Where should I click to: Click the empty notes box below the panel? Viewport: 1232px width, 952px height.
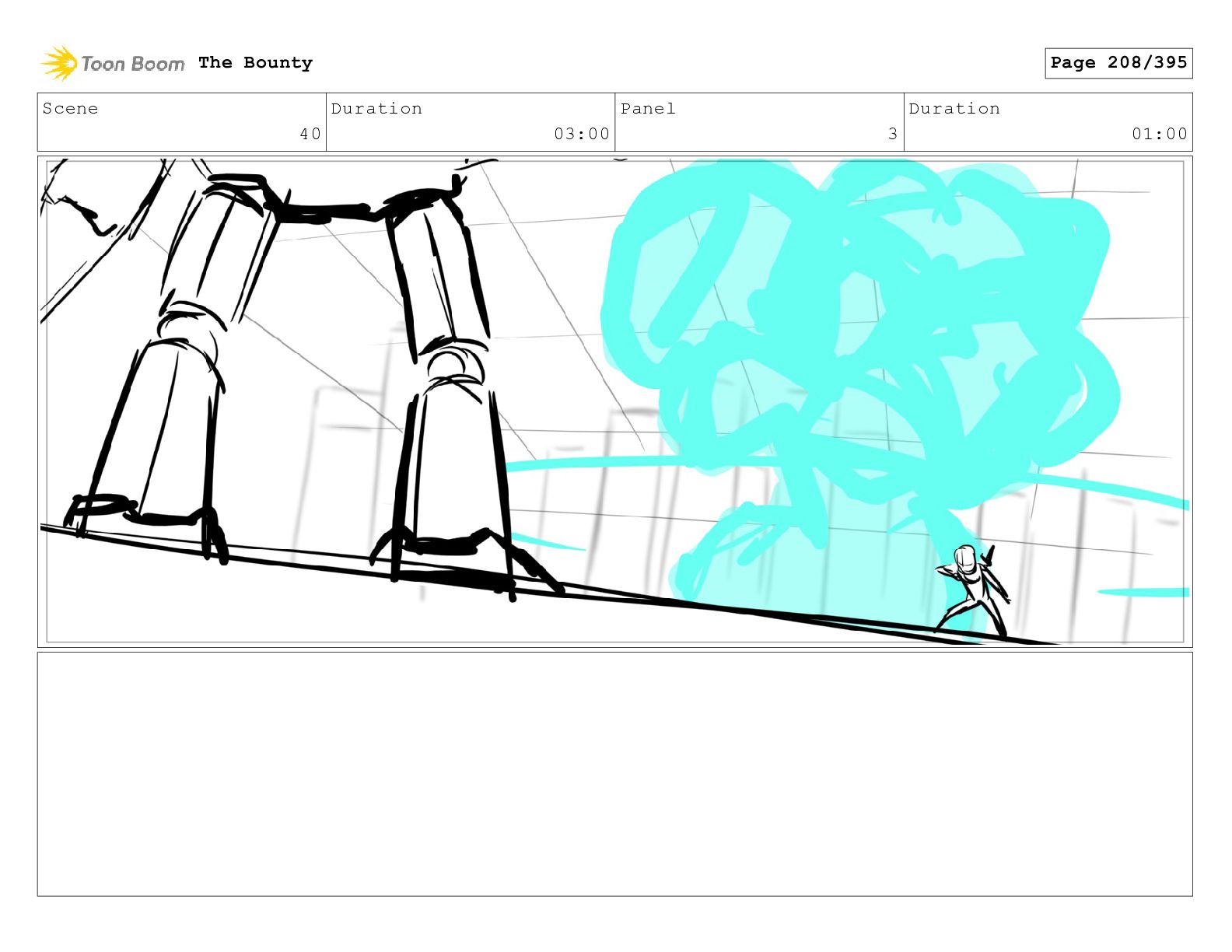(x=615, y=774)
